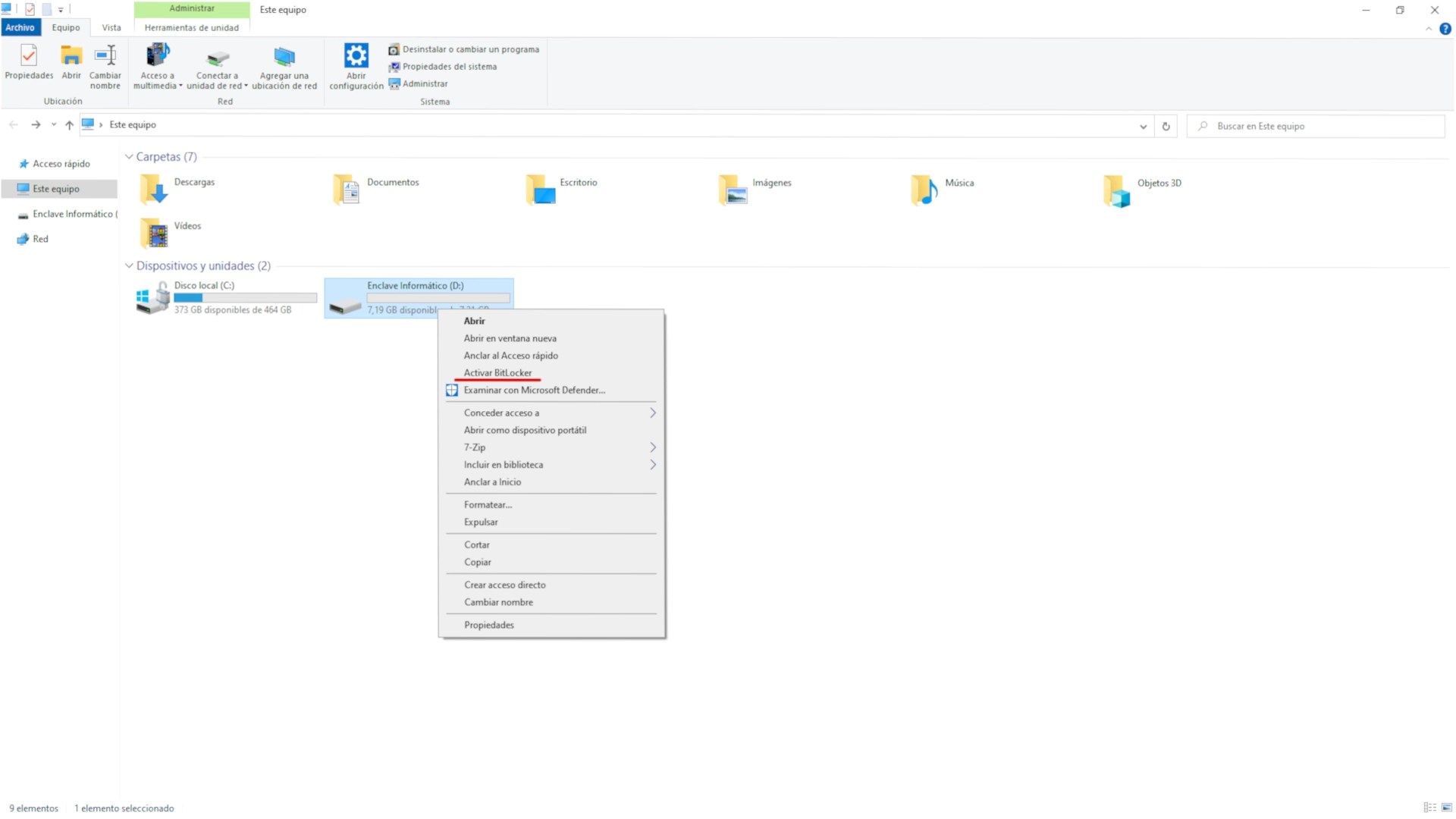Click Desinstalar o cambiar un programa
1456x819 pixels.
[x=470, y=49]
